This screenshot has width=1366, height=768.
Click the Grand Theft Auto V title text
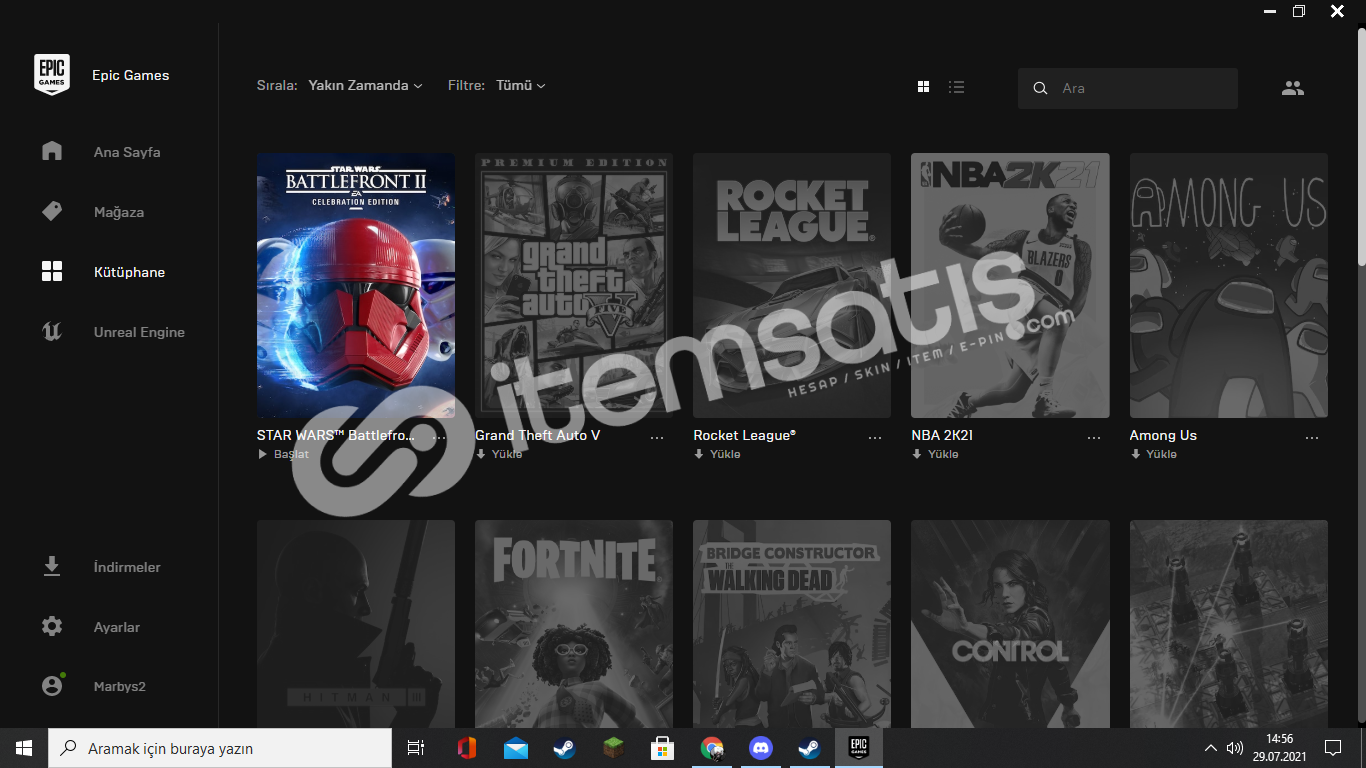pyautogui.click(x=538, y=435)
